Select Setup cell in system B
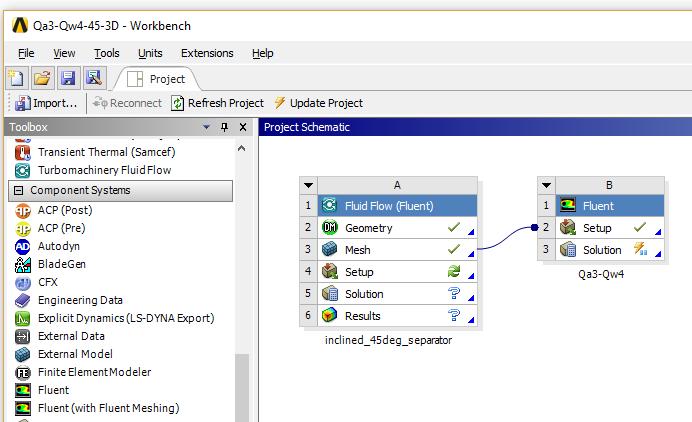 click(610, 228)
